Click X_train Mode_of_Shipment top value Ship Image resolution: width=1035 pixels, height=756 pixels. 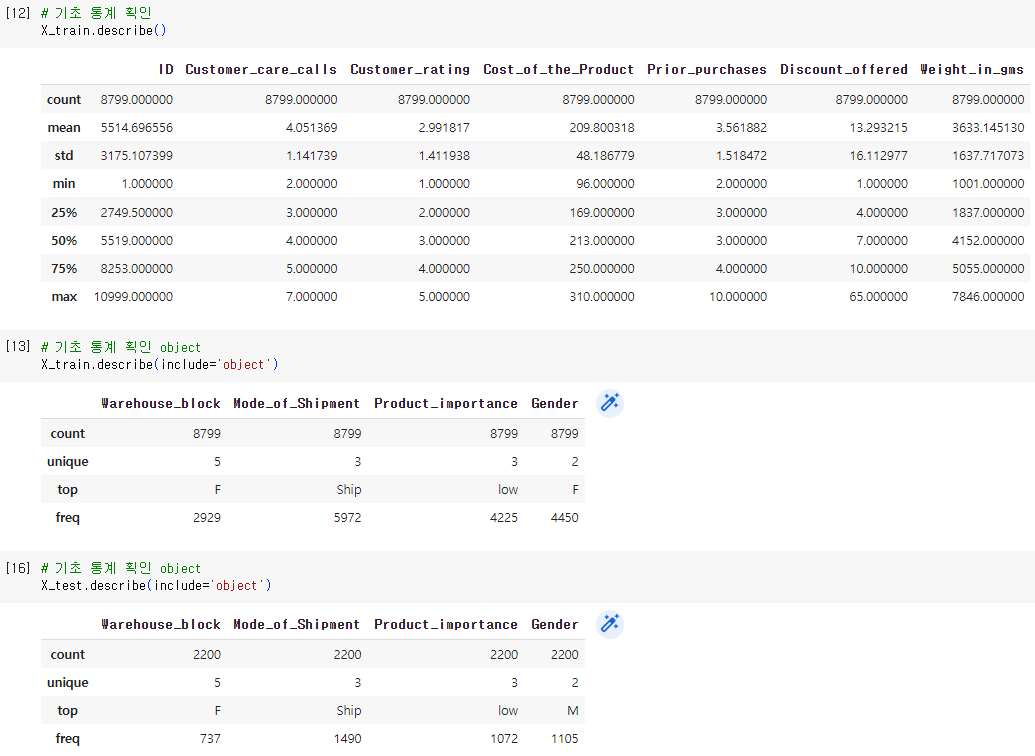click(x=349, y=490)
